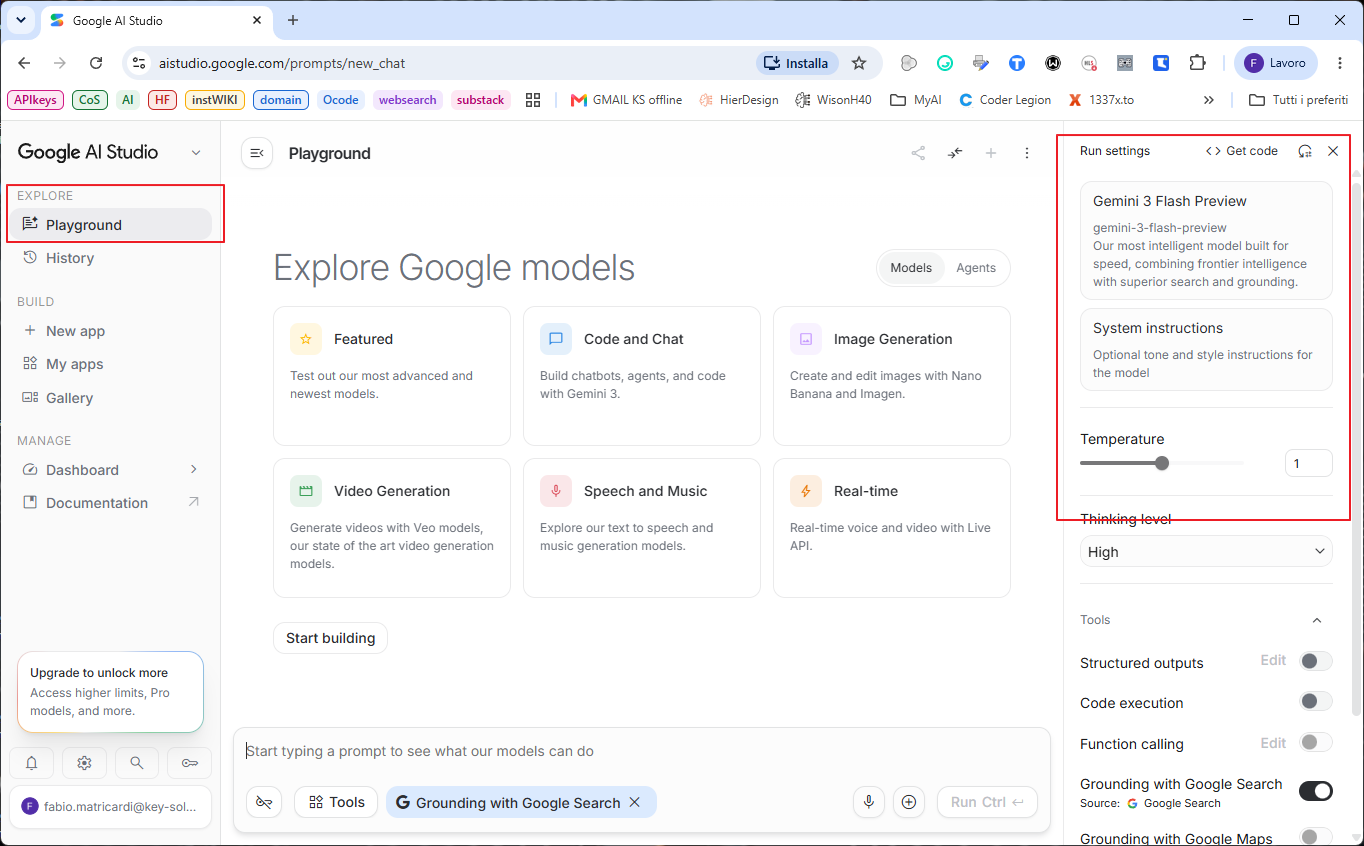This screenshot has height=846, width=1364.
Task: Click the Run Ctrl button
Action: (x=987, y=802)
